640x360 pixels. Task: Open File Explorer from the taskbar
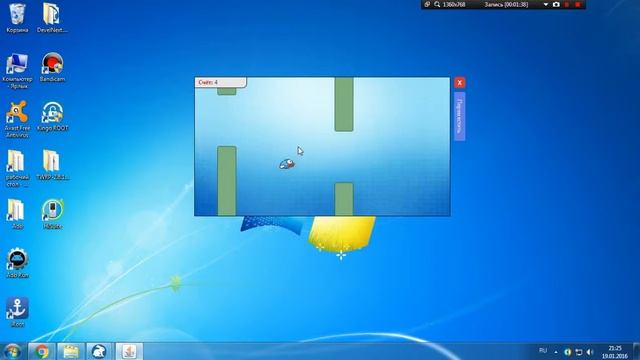(x=71, y=351)
